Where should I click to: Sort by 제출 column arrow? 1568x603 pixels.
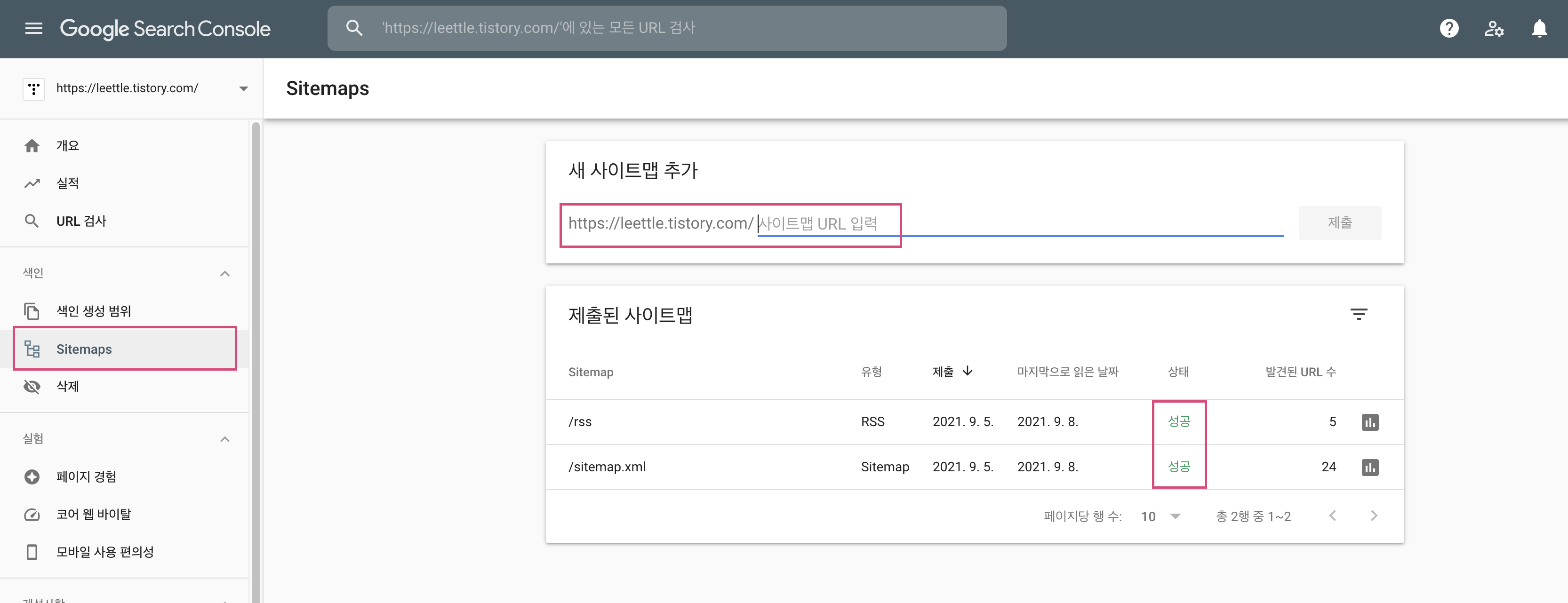pyautogui.click(x=967, y=371)
